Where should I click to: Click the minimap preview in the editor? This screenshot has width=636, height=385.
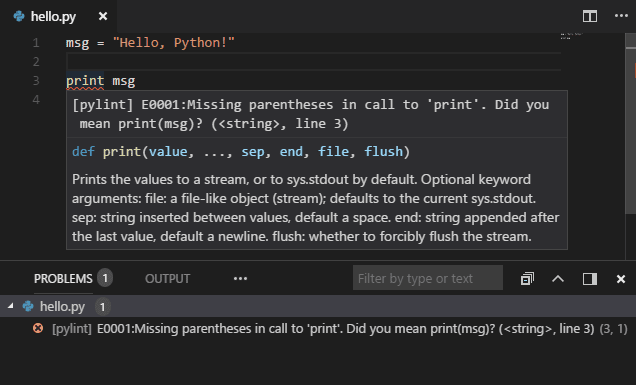tap(572, 36)
